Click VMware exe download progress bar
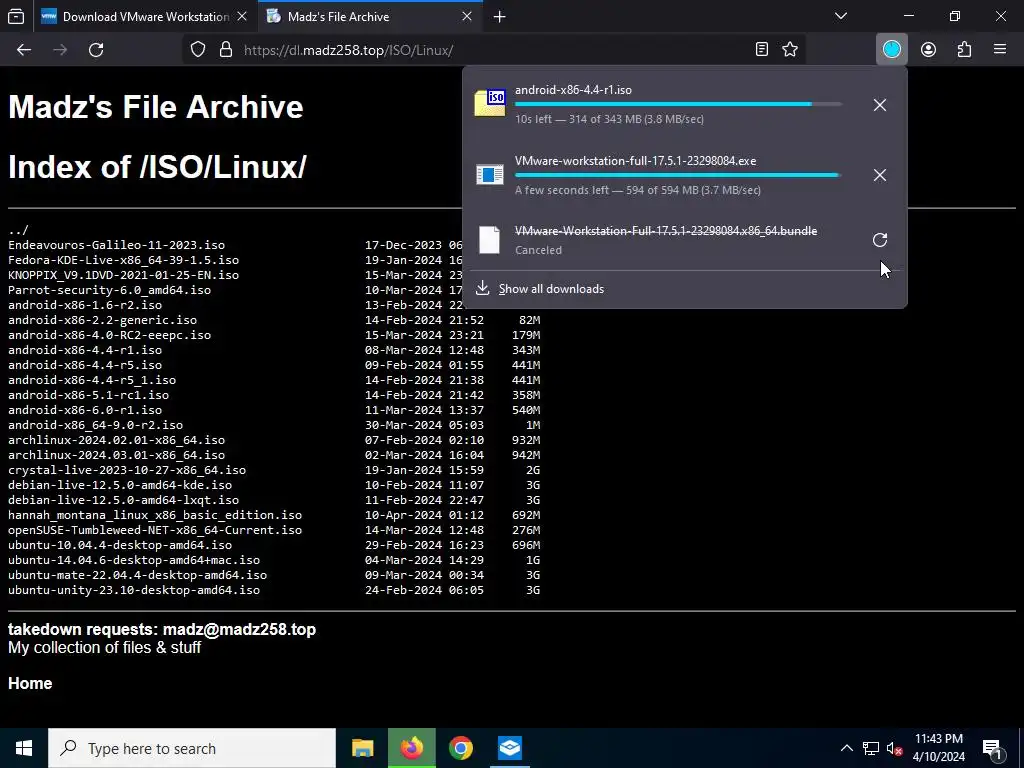 tap(679, 175)
